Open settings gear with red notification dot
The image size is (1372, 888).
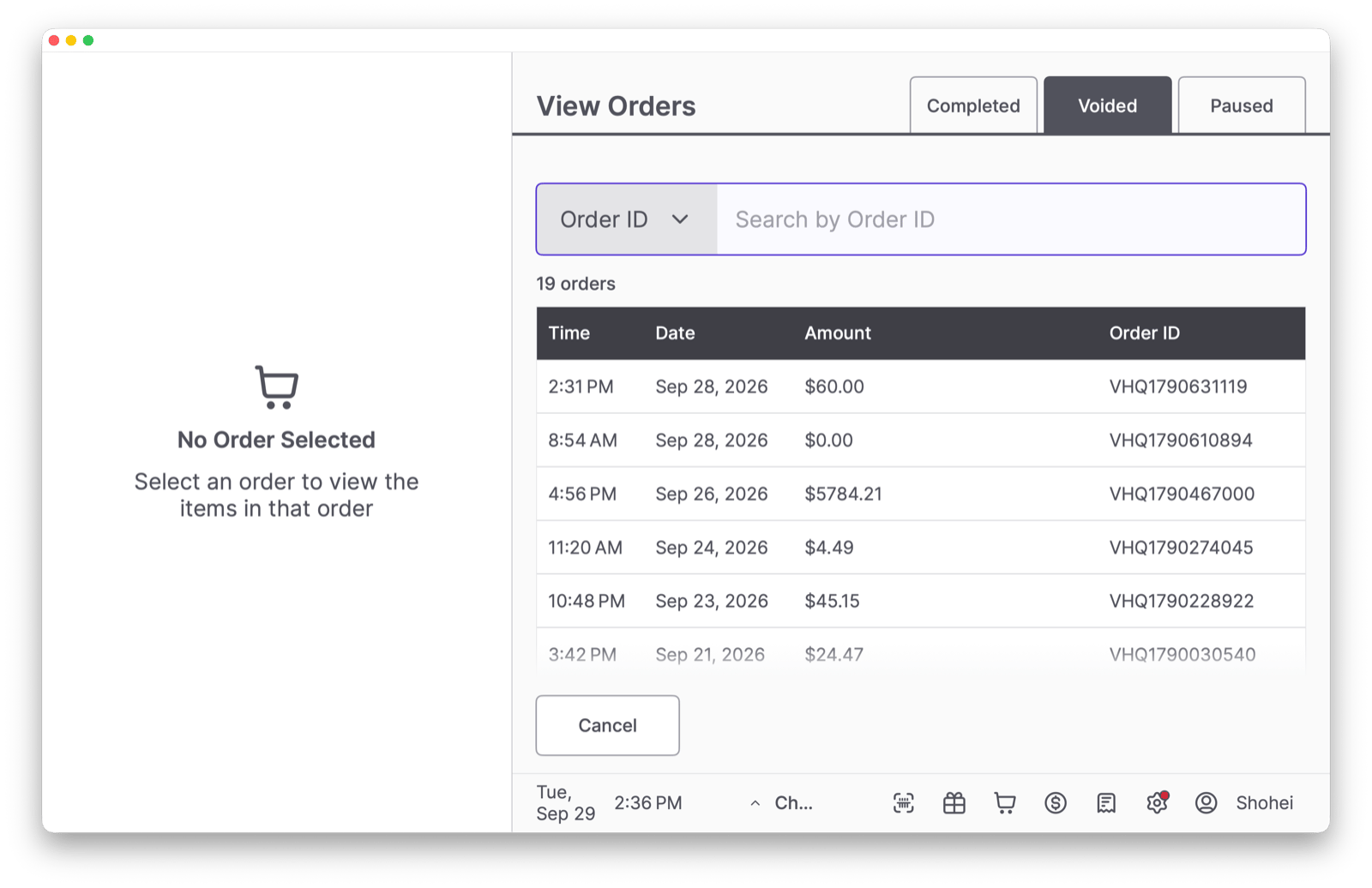pyautogui.click(x=1157, y=802)
